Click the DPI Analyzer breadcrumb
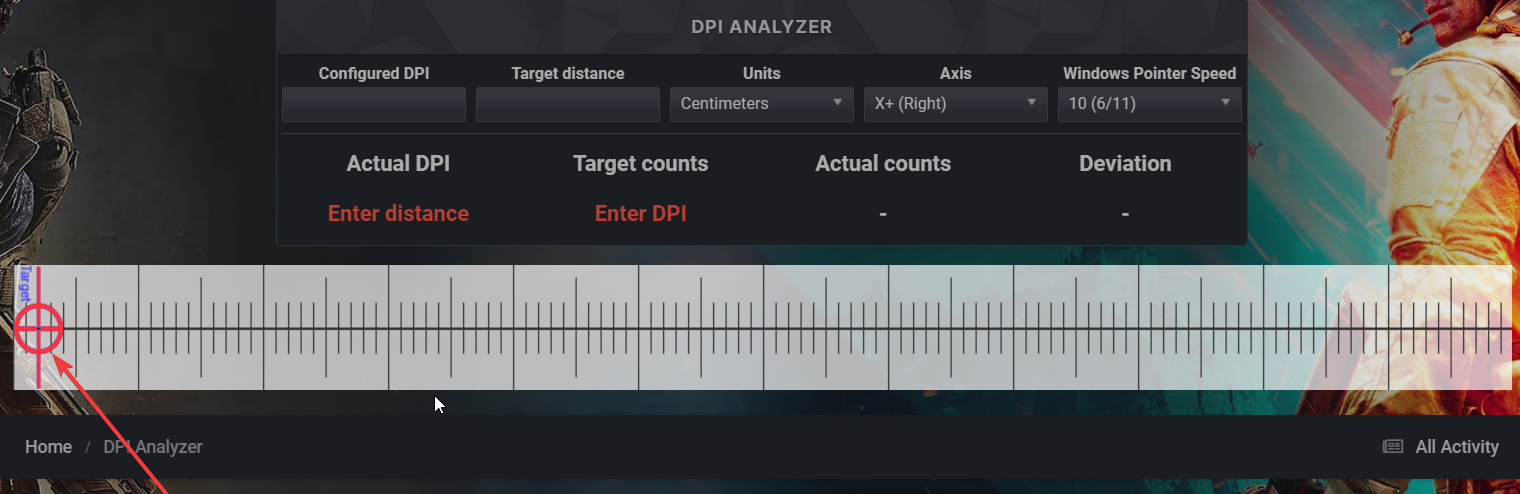 click(153, 447)
